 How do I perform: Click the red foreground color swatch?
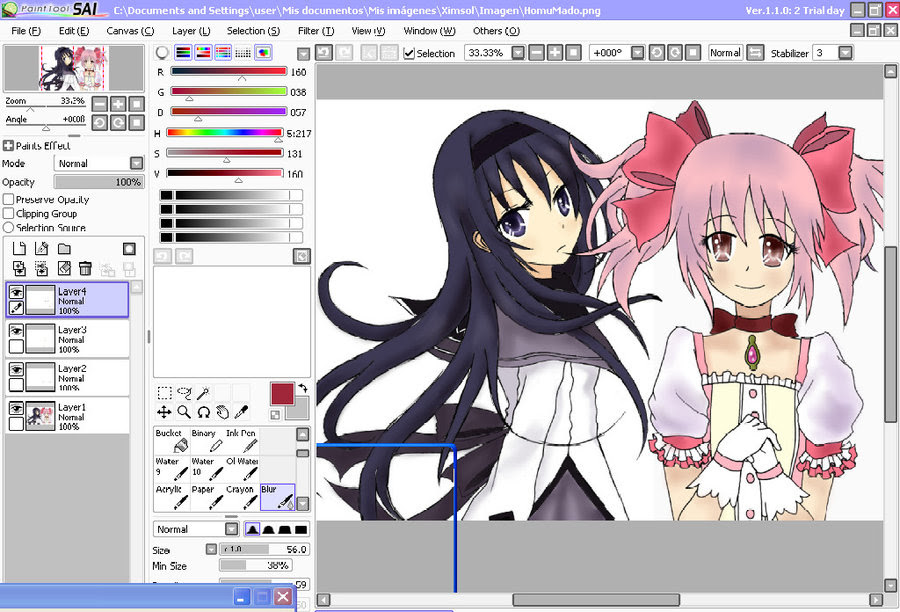[282, 394]
